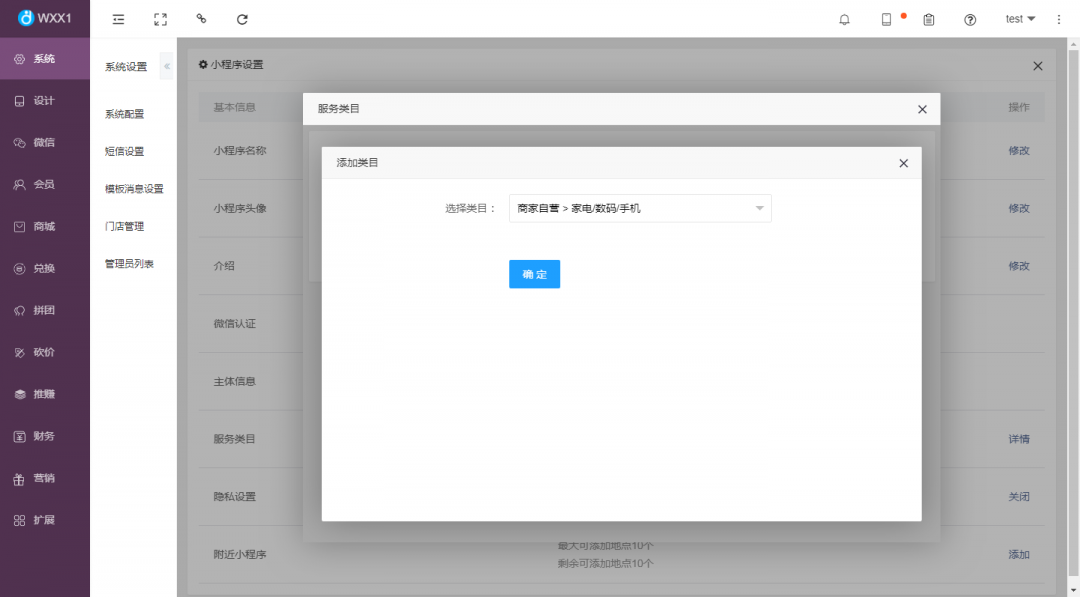This screenshot has height=597, width=1080.
Task: Open the test user dropdown
Action: (x=1020, y=19)
